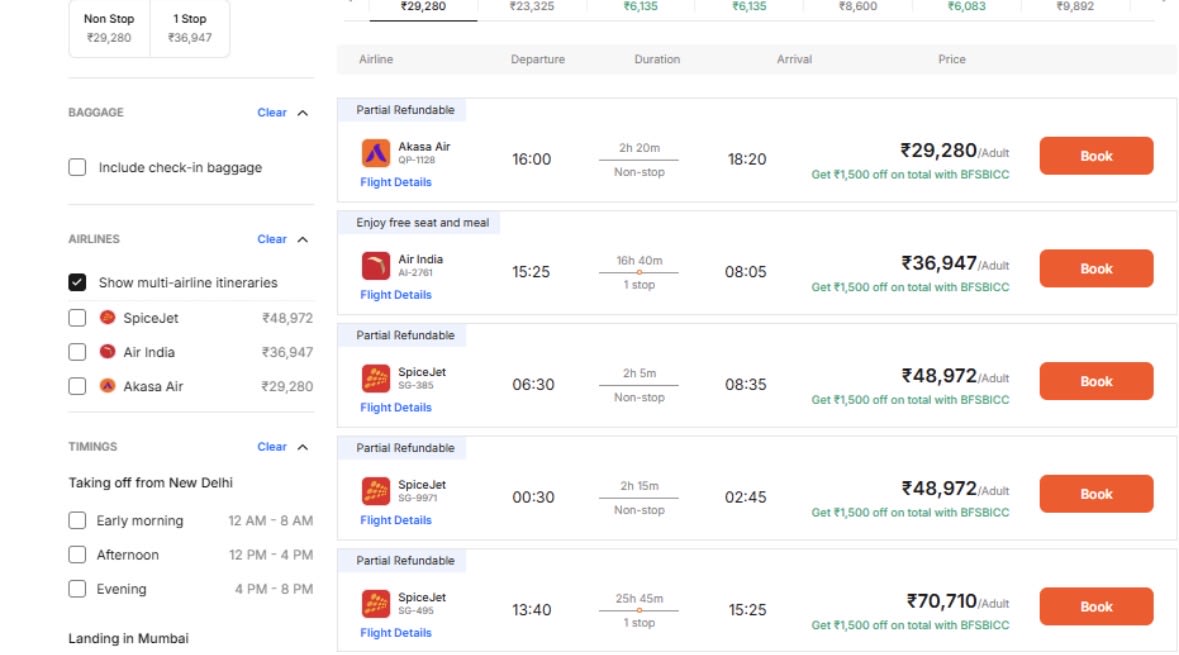Open Flight Details for SpiceJet SG-385
Image resolution: width=1179 pixels, height=655 pixels.
(x=396, y=408)
